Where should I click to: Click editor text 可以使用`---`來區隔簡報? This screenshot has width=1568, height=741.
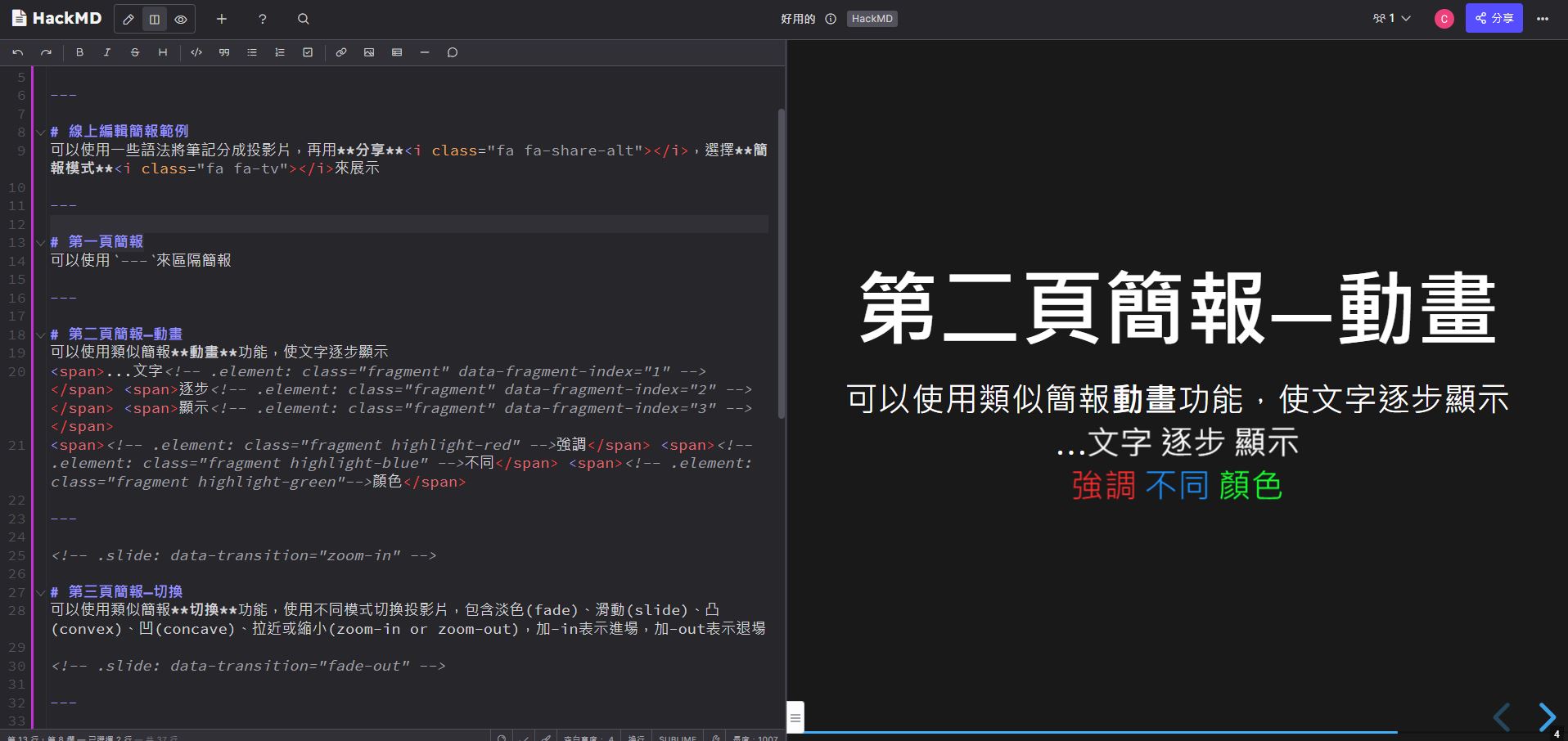(x=141, y=260)
